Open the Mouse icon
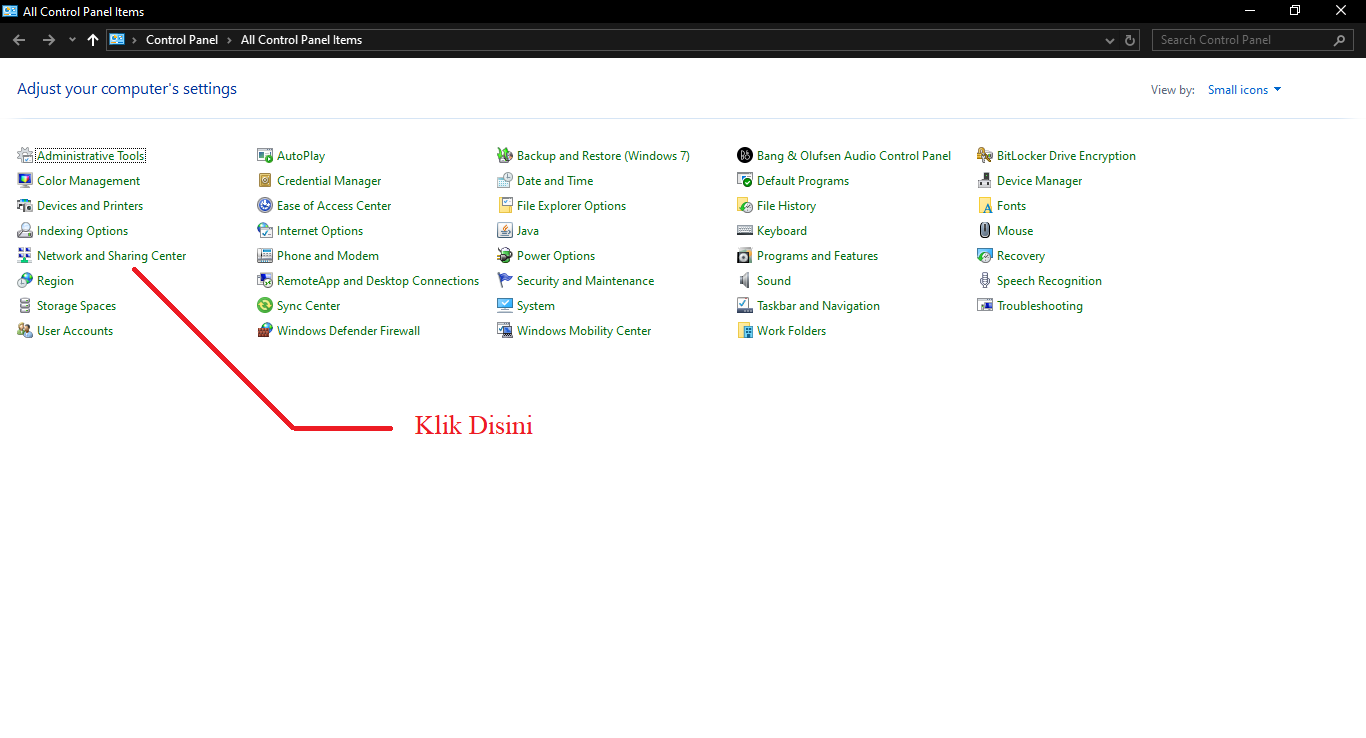 985,231
